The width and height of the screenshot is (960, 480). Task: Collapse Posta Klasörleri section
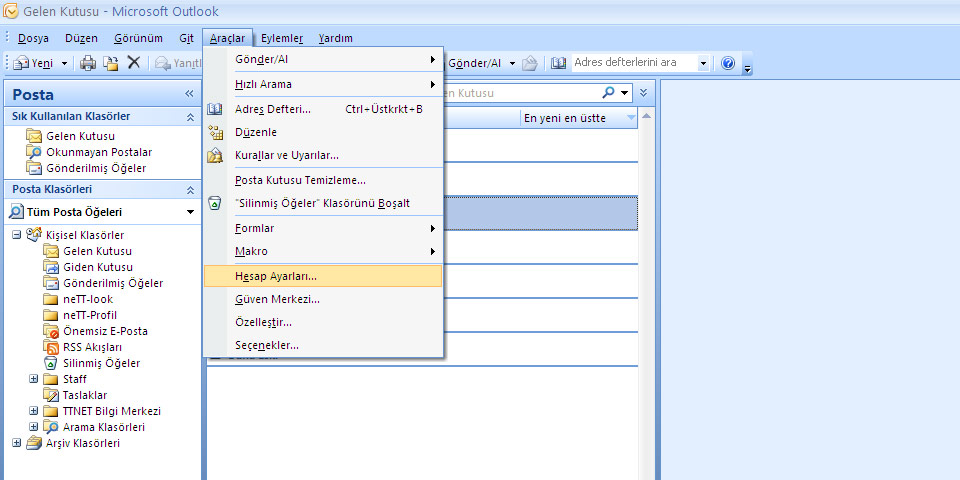point(190,190)
